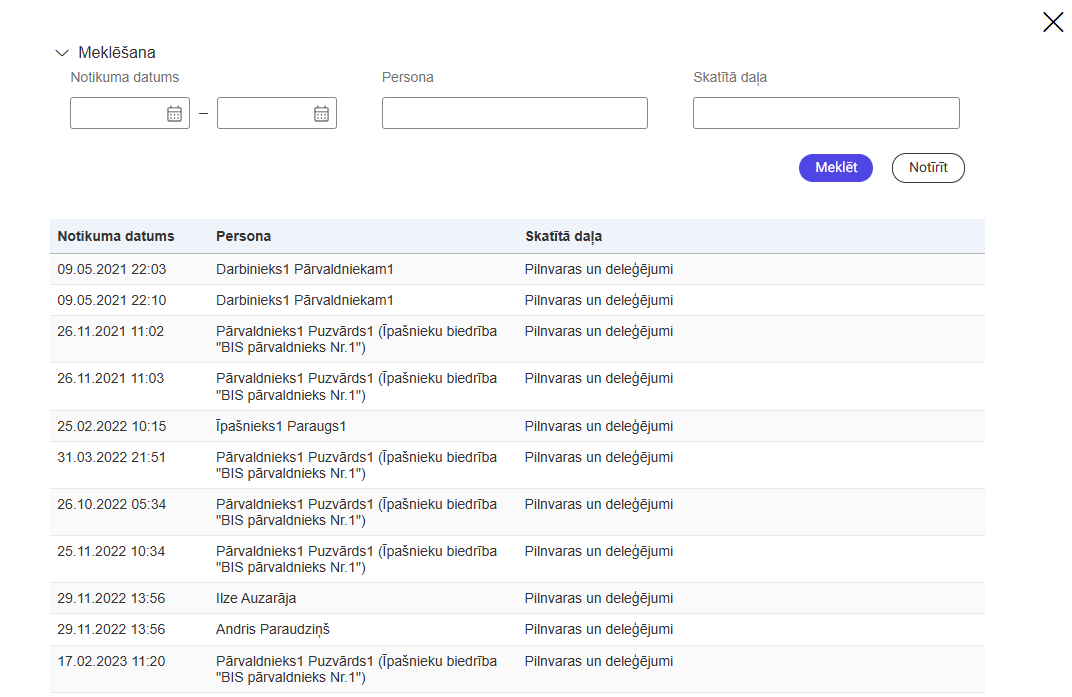Collapse the Meklēšana search section

pos(63,53)
